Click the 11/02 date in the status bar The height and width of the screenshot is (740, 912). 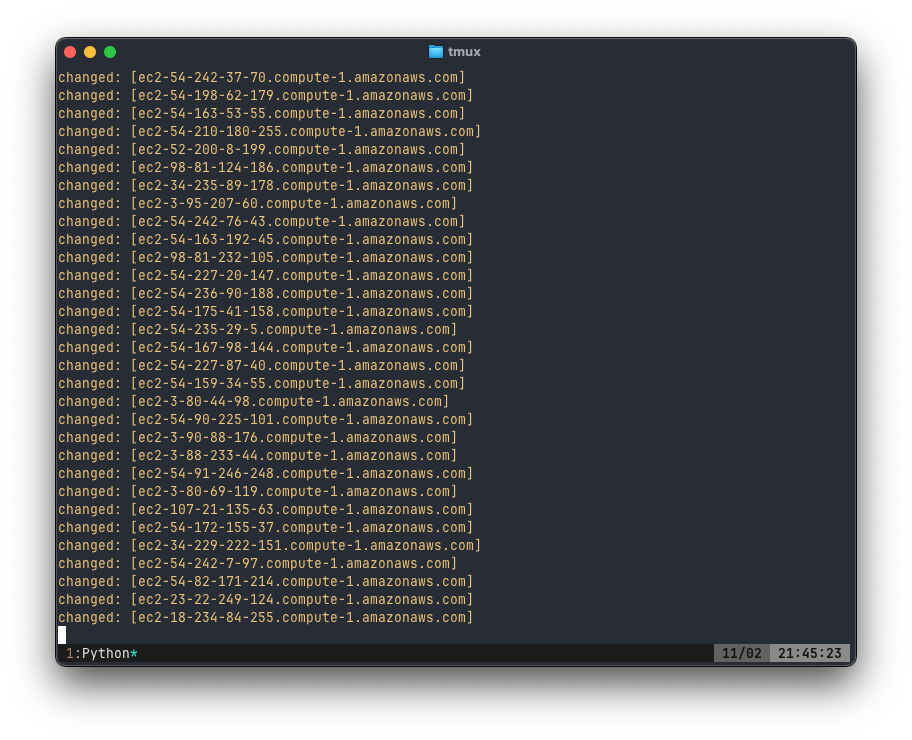(x=741, y=654)
